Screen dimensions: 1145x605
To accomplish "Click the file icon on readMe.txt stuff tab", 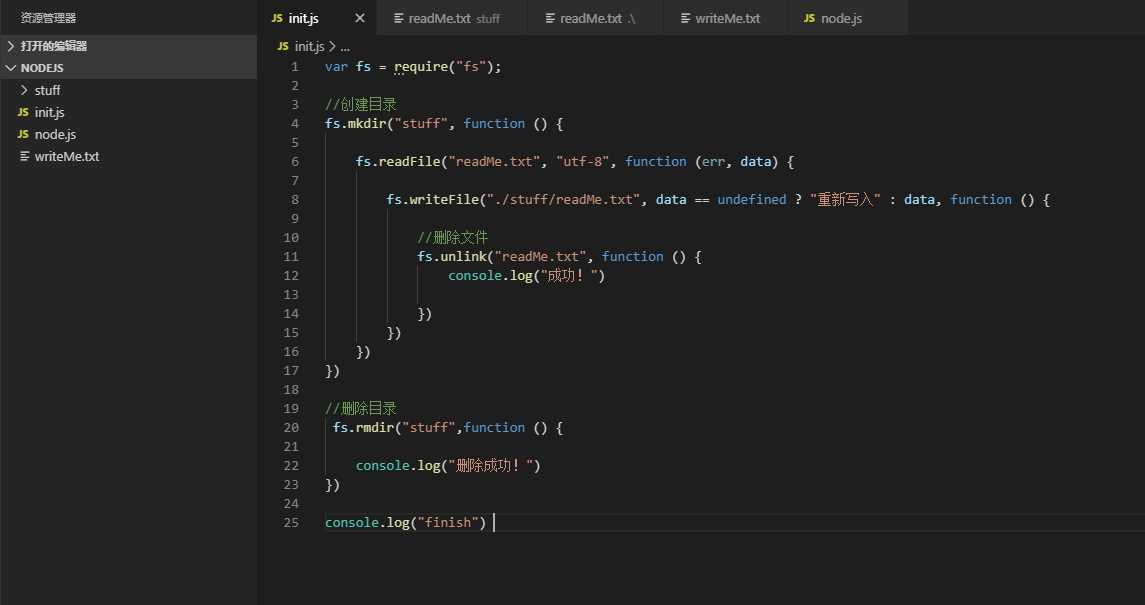I will pos(399,18).
